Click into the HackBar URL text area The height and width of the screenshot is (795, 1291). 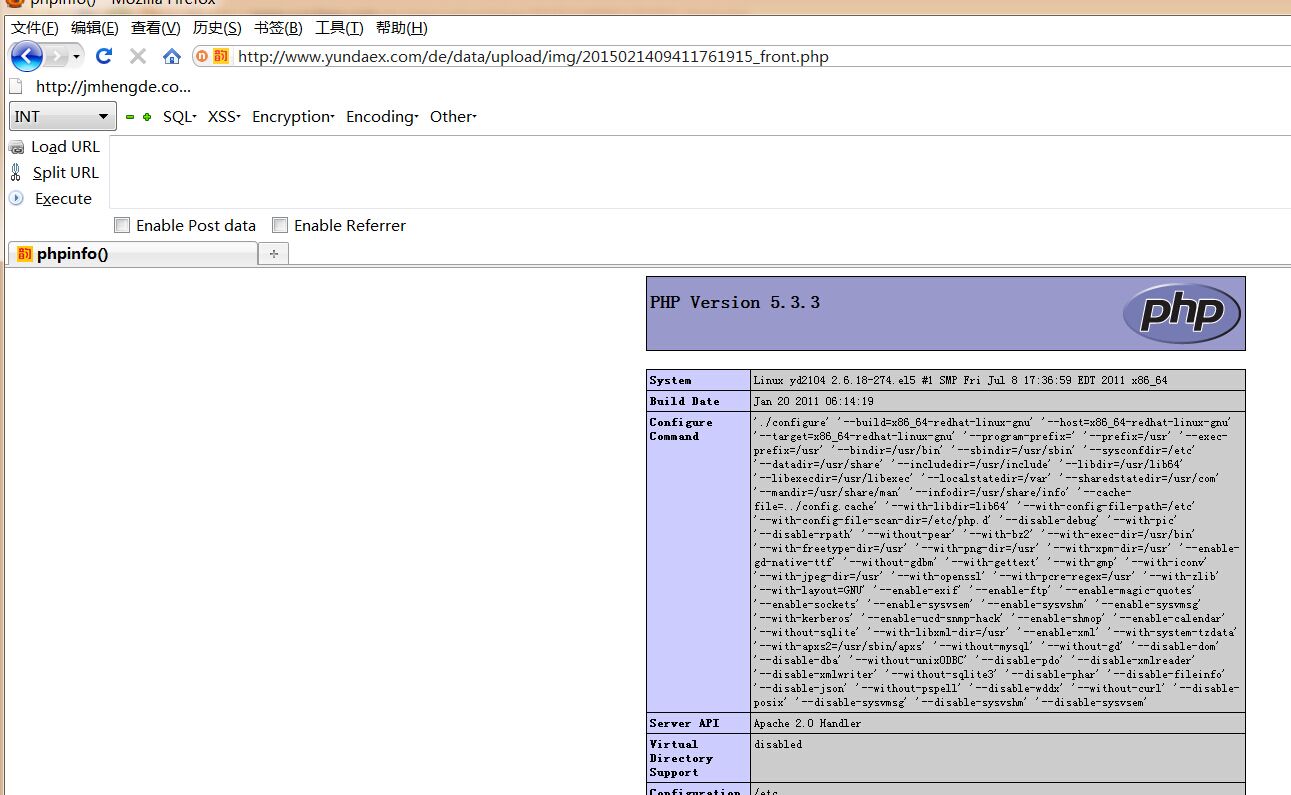[699, 172]
